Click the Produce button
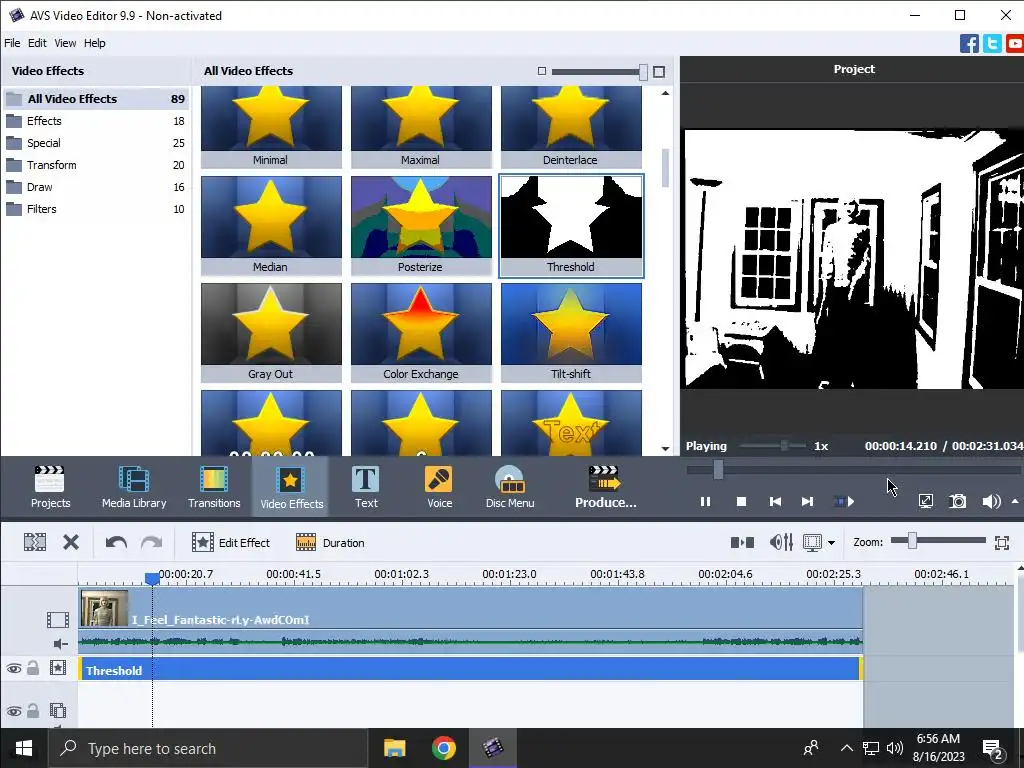This screenshot has height=768, width=1024. tap(605, 487)
